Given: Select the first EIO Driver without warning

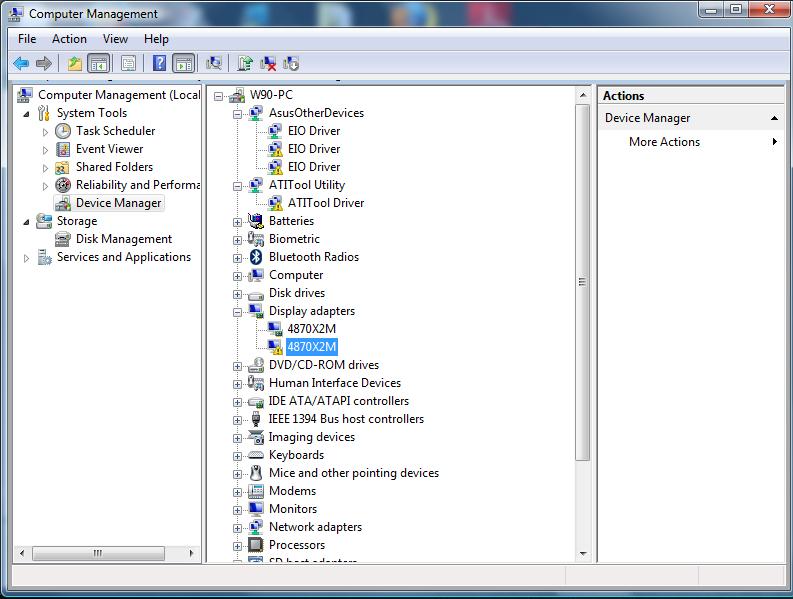Looking at the screenshot, I should pyautogui.click(x=314, y=131).
